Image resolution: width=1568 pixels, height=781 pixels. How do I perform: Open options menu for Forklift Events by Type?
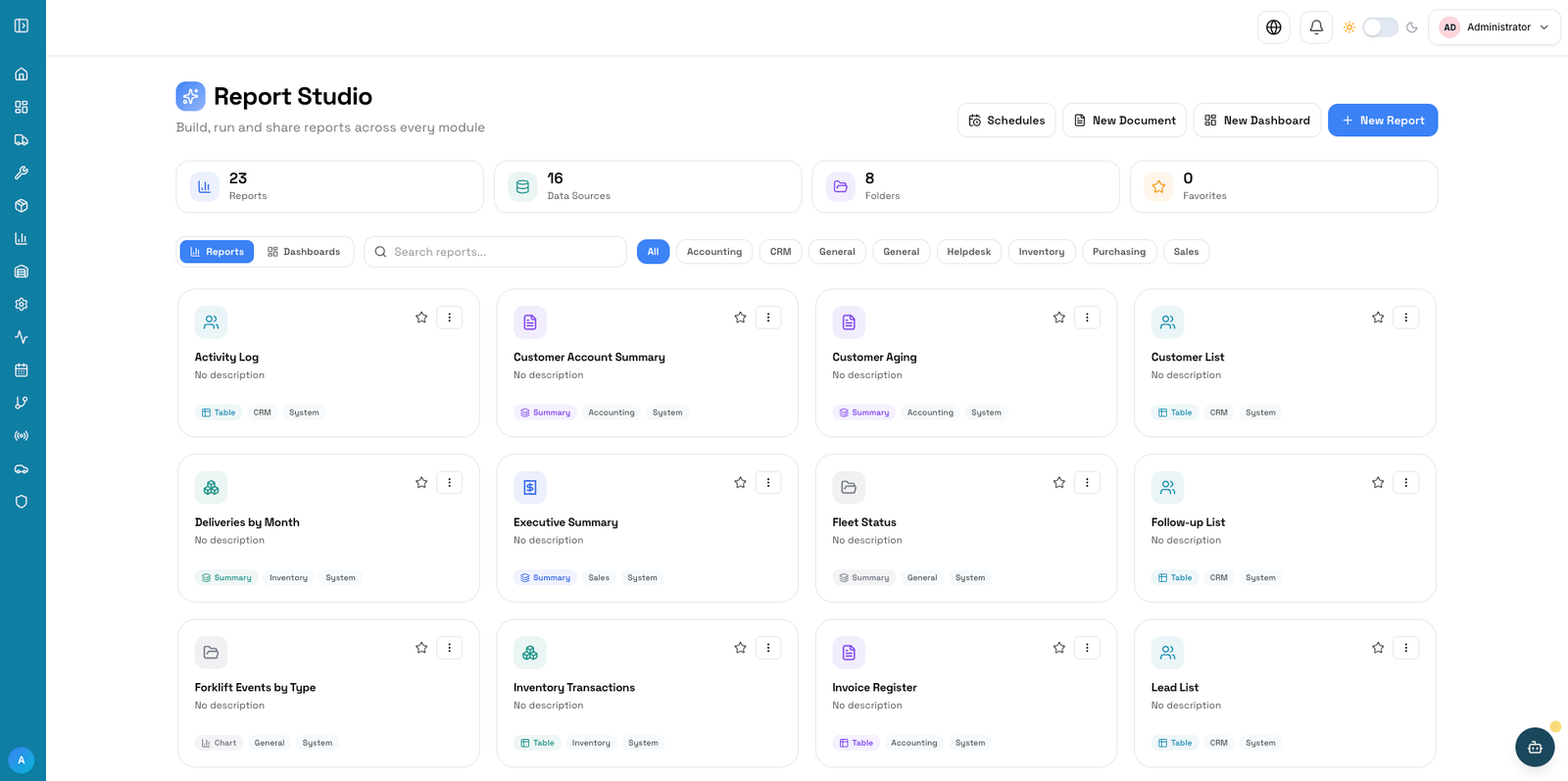(x=450, y=648)
